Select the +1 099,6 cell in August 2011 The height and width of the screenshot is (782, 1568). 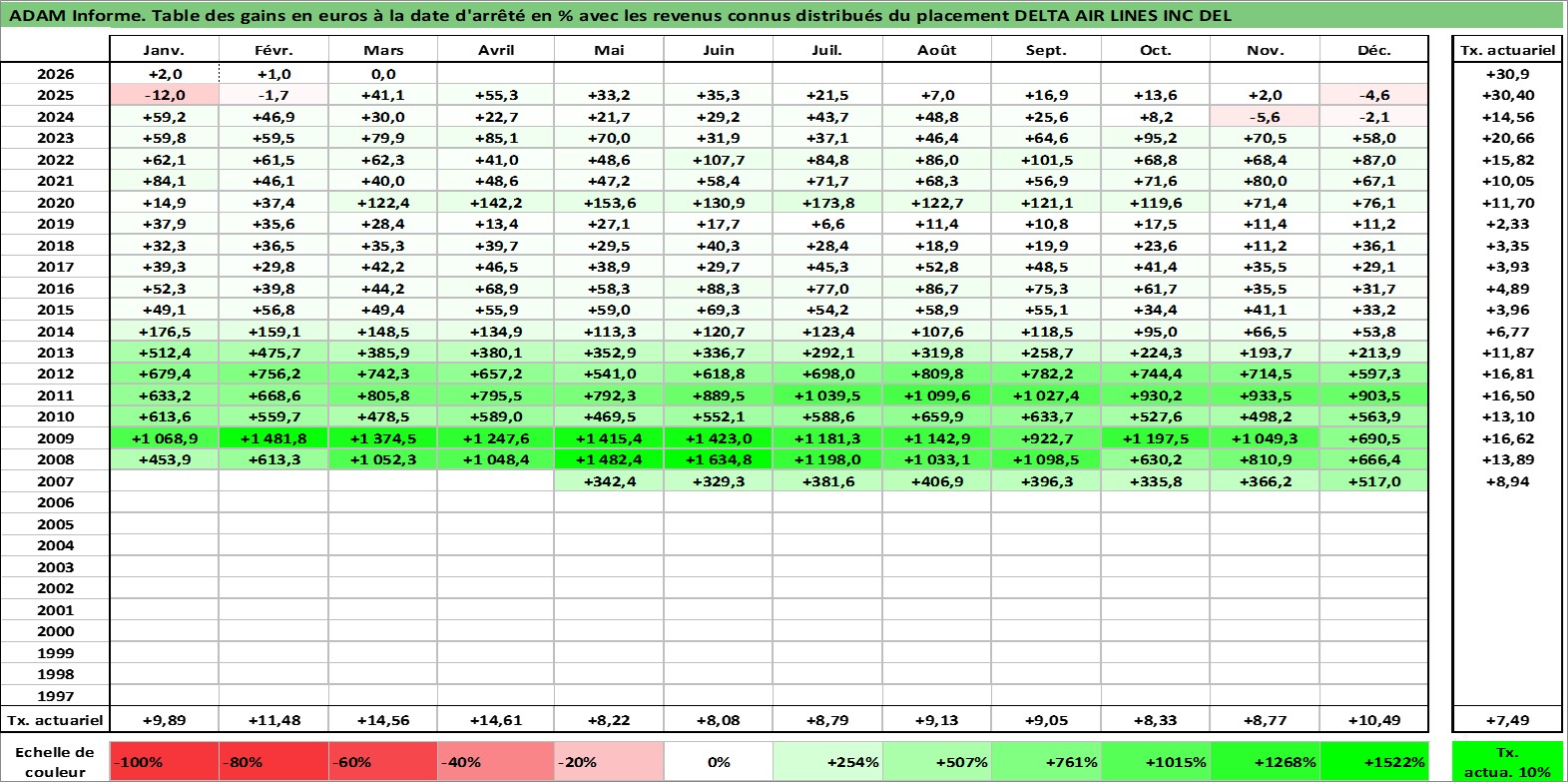[936, 395]
